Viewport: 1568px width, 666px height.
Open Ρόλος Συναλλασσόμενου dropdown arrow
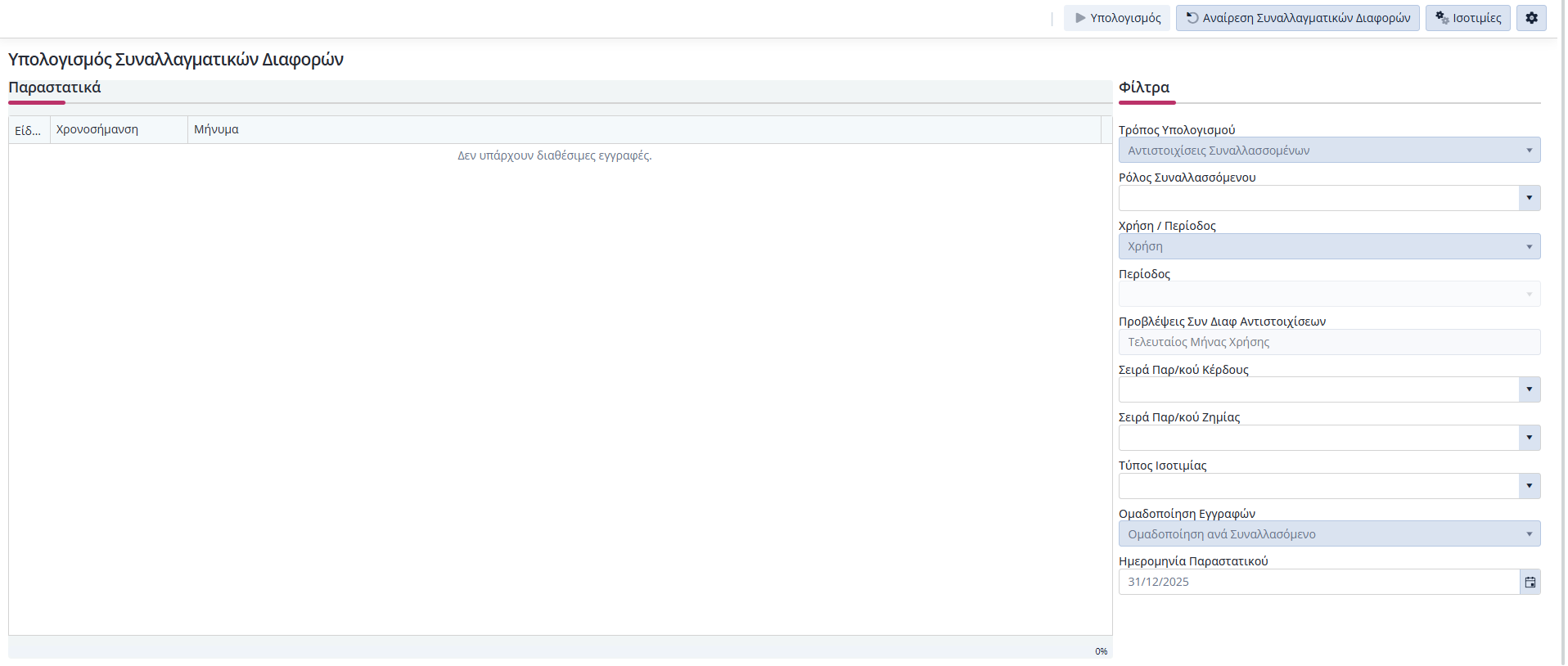(x=1529, y=198)
